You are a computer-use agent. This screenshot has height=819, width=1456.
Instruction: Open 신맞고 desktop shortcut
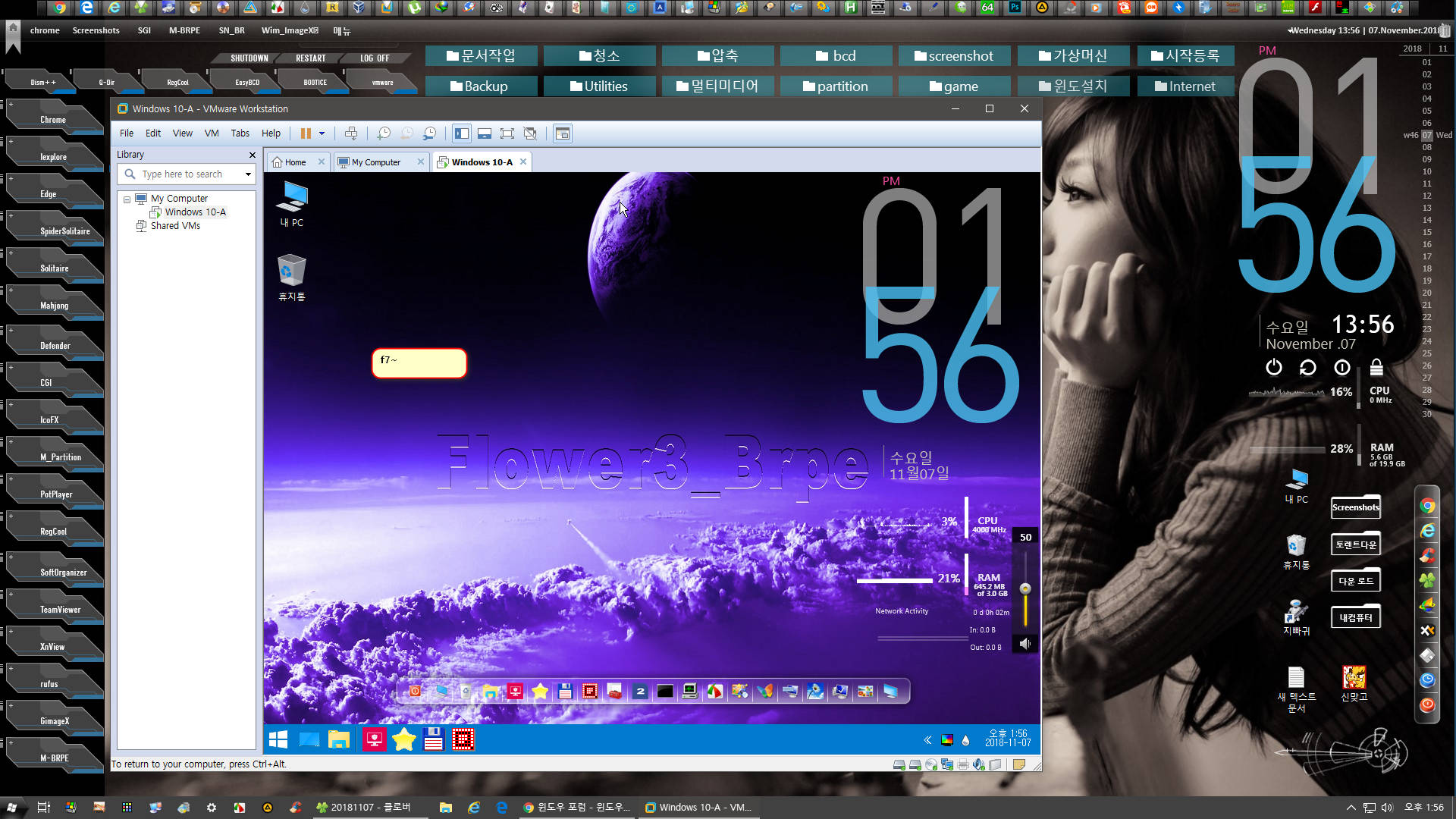(x=1354, y=683)
